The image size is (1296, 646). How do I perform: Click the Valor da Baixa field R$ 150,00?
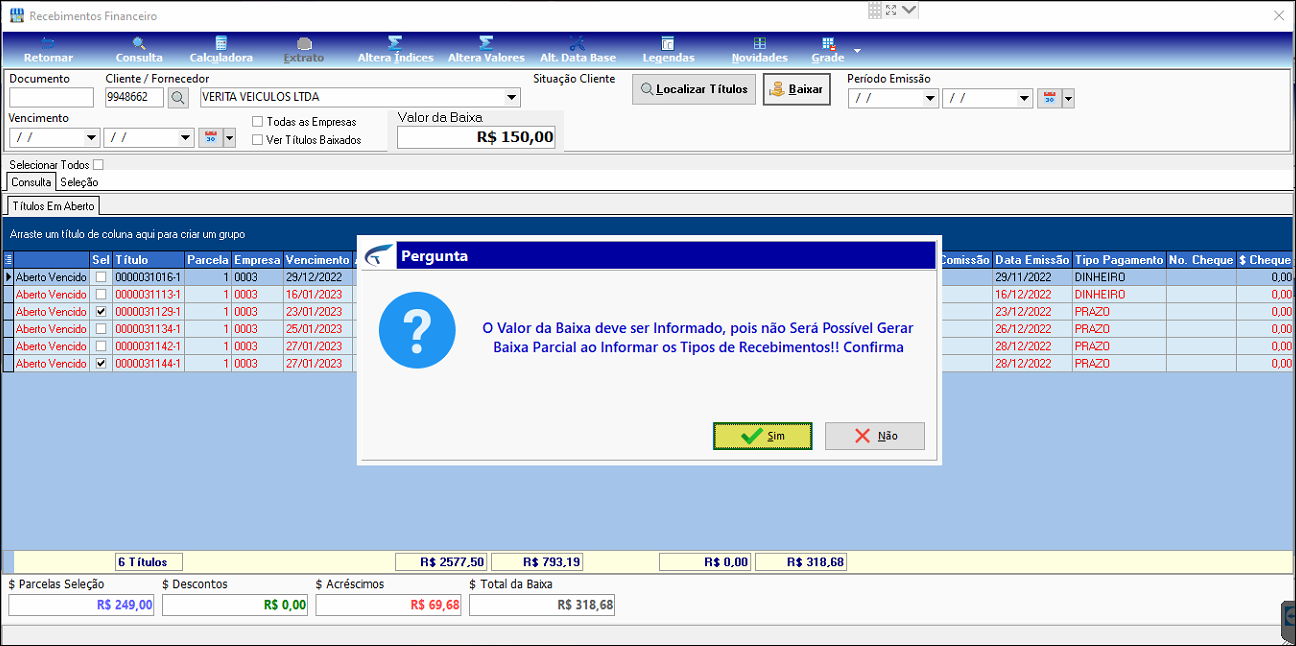477,137
